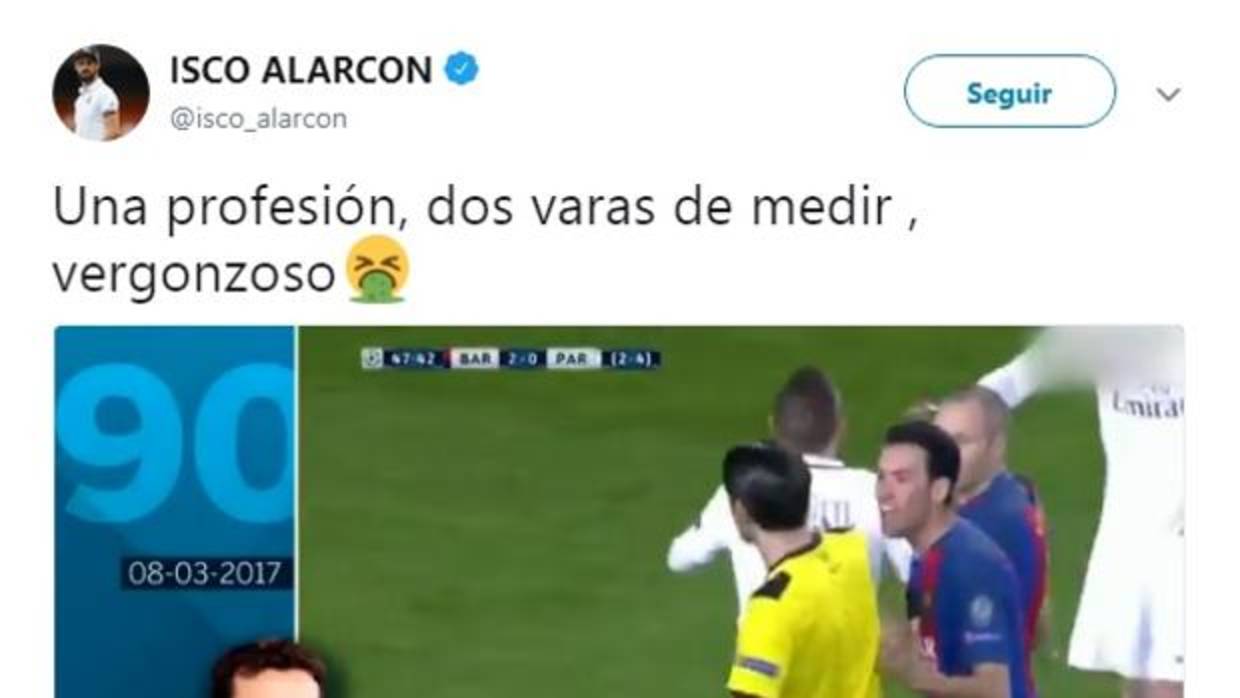The width and height of the screenshot is (1240, 698).
Task: Click the Champions League logo in scoreboard
Action: click(372, 358)
